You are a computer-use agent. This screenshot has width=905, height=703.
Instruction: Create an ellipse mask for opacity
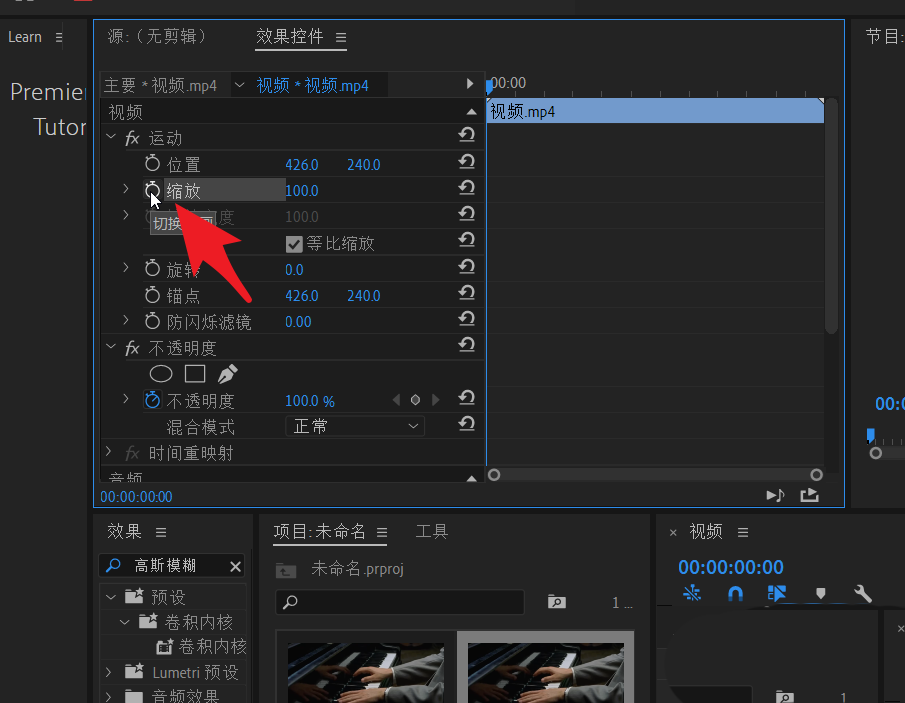161,374
